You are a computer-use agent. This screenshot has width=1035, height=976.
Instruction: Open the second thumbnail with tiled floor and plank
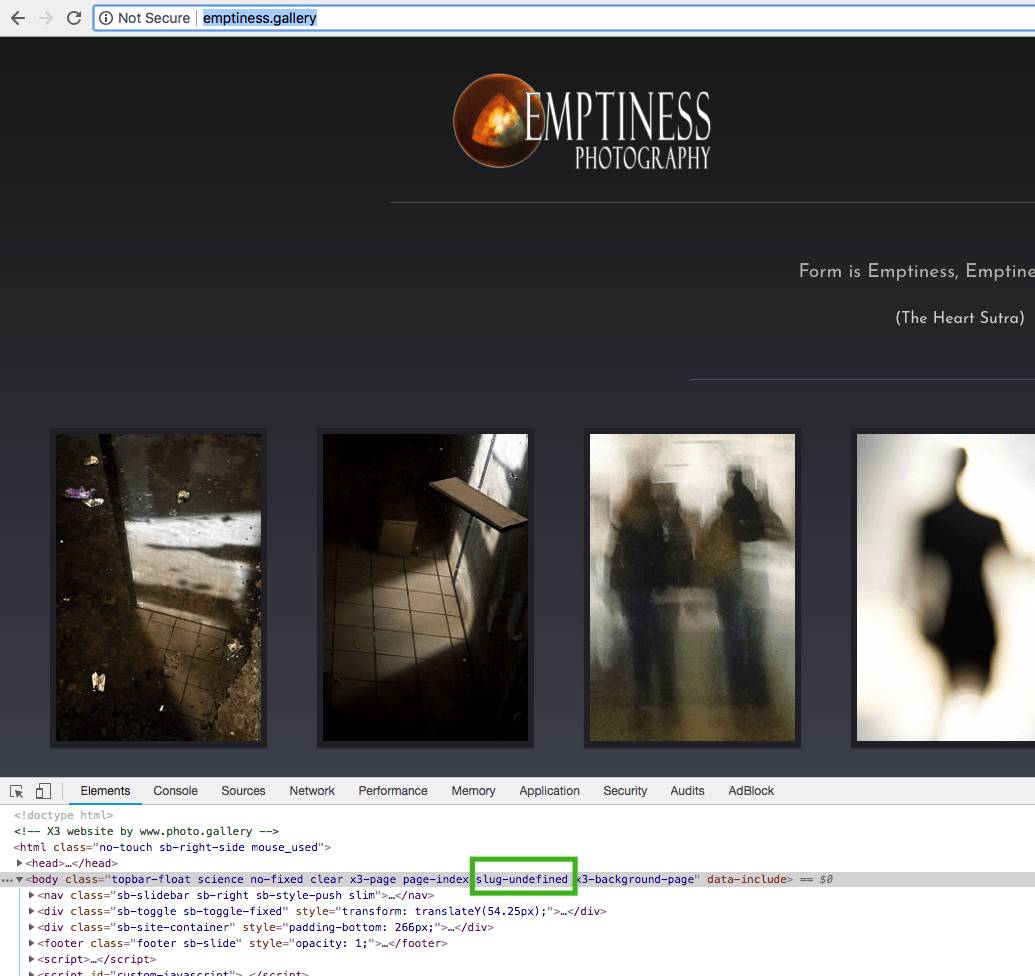point(425,587)
